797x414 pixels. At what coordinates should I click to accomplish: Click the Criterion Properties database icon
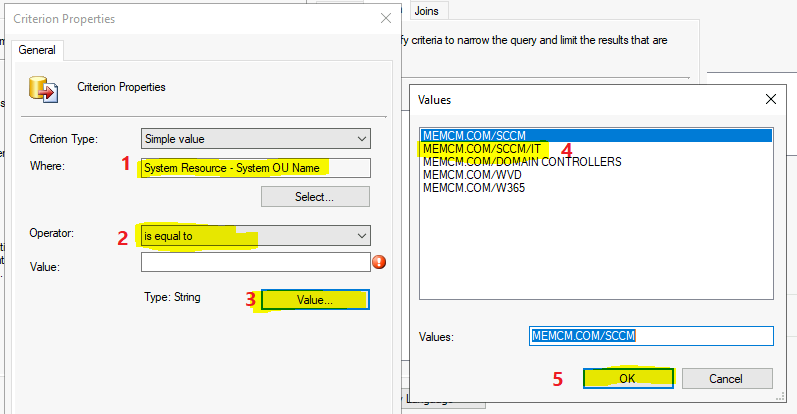click(x=43, y=89)
